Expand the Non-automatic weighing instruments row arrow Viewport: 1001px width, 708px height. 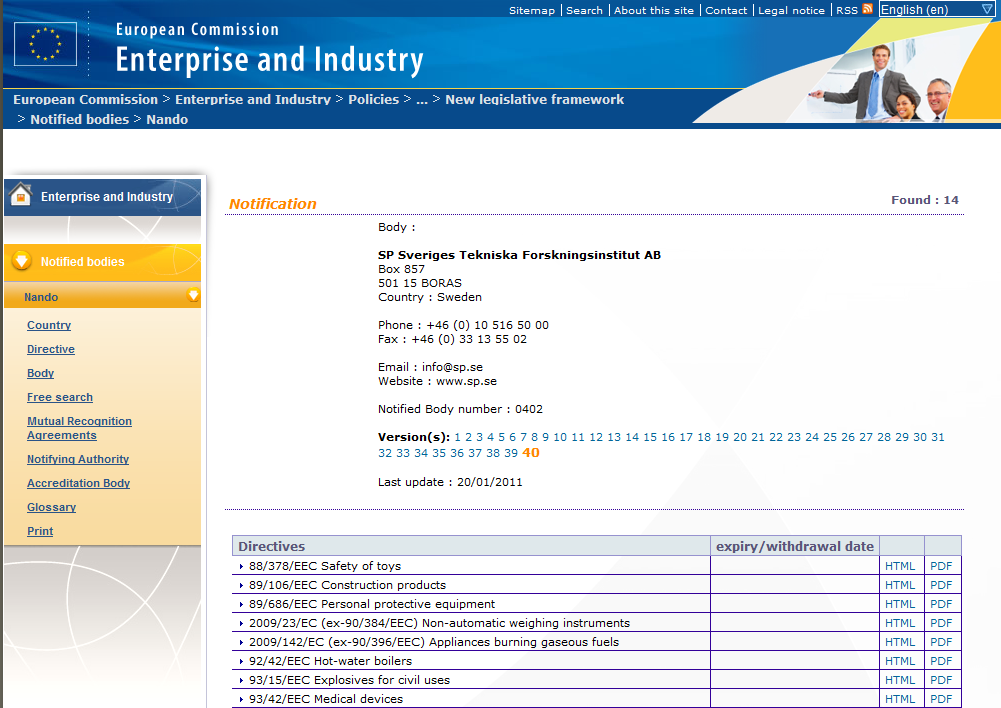pos(241,624)
